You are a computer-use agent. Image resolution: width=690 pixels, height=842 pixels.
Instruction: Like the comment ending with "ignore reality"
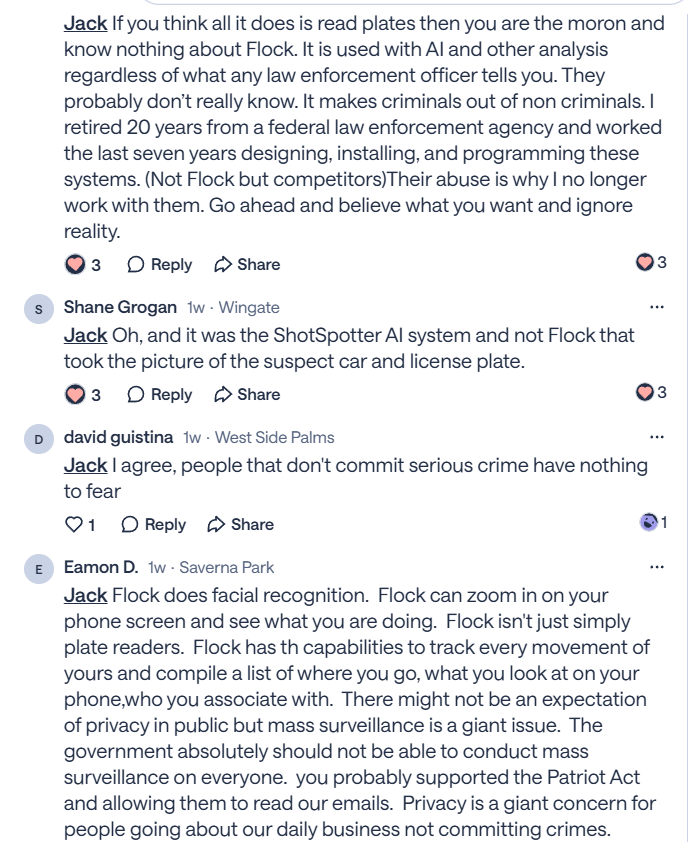click(x=75, y=264)
